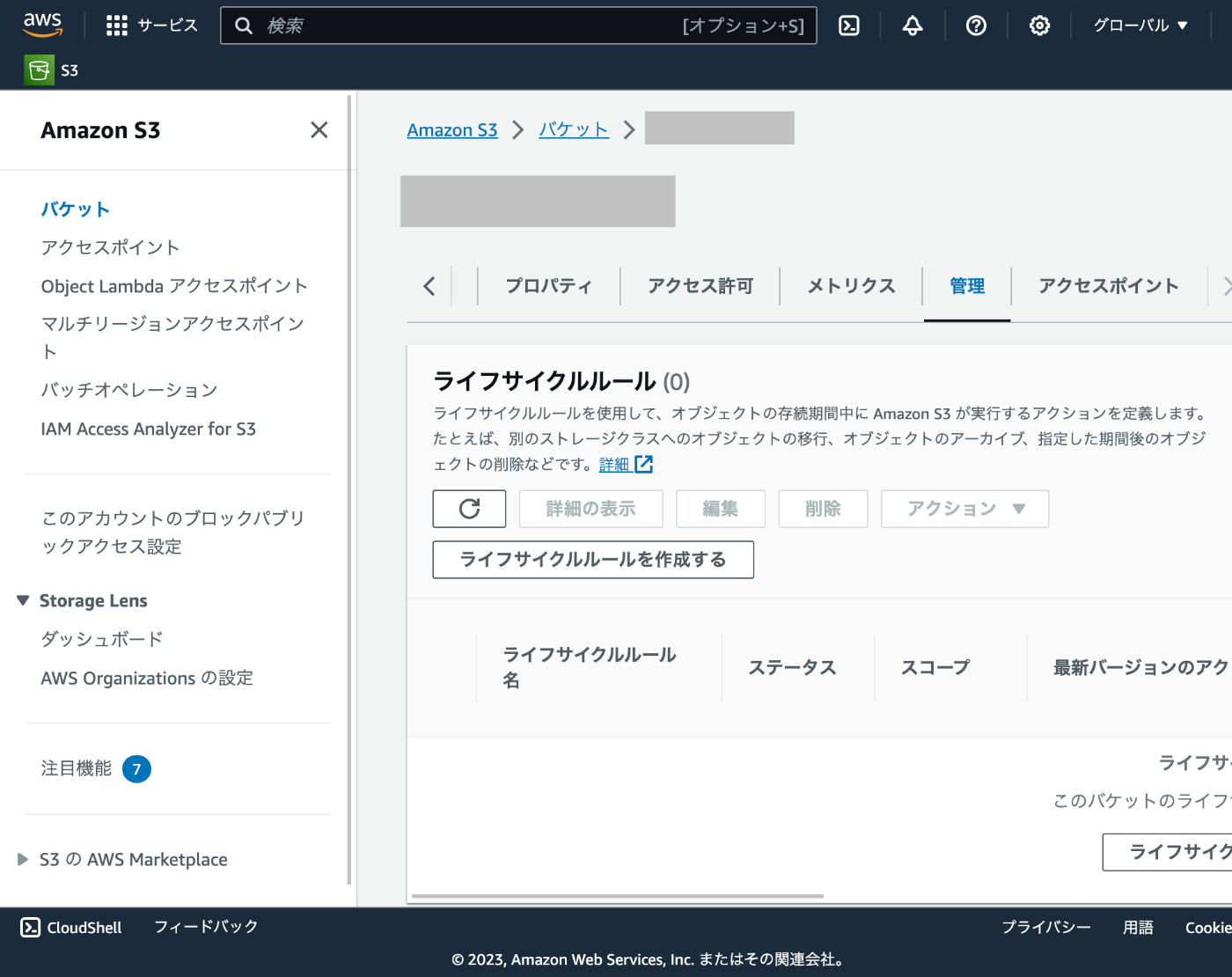1232x977 pixels.
Task: Switch to the プロパティ tab
Action: click(x=548, y=286)
